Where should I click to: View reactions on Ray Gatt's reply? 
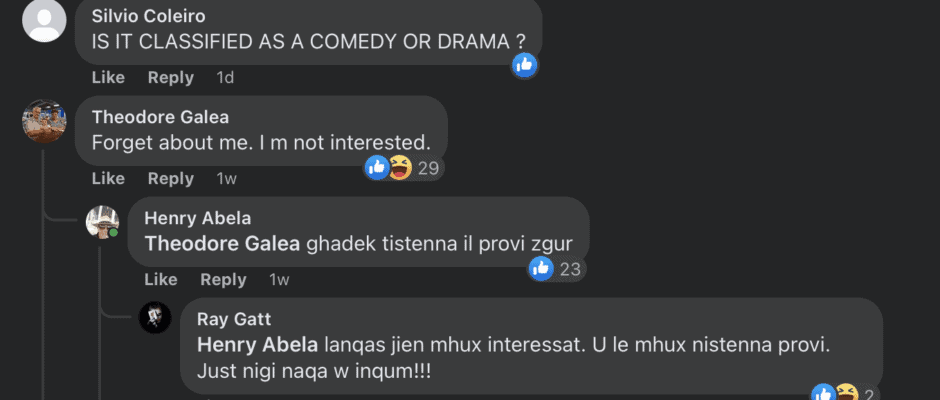click(x=835, y=392)
